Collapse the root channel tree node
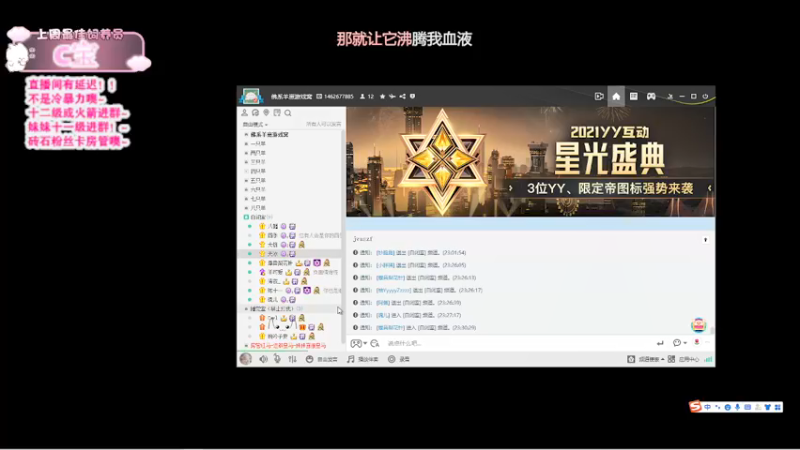 click(x=246, y=134)
